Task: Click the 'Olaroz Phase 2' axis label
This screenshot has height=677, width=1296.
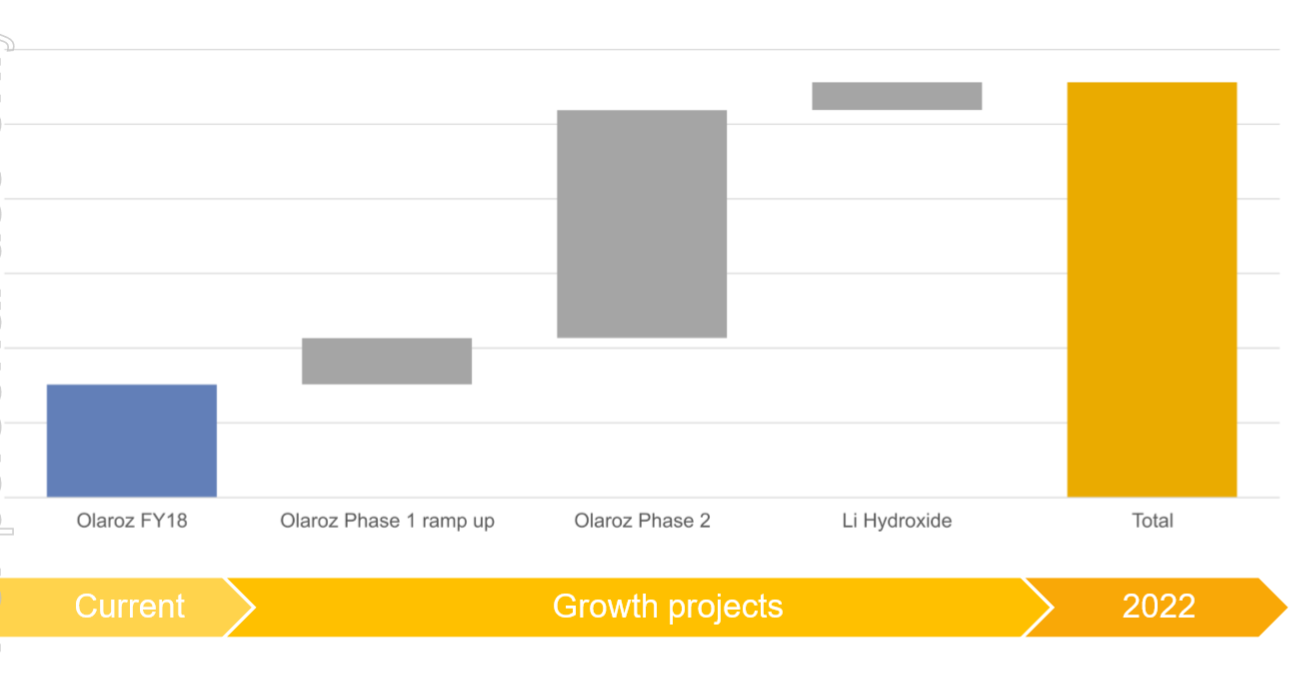Action: tap(642, 521)
